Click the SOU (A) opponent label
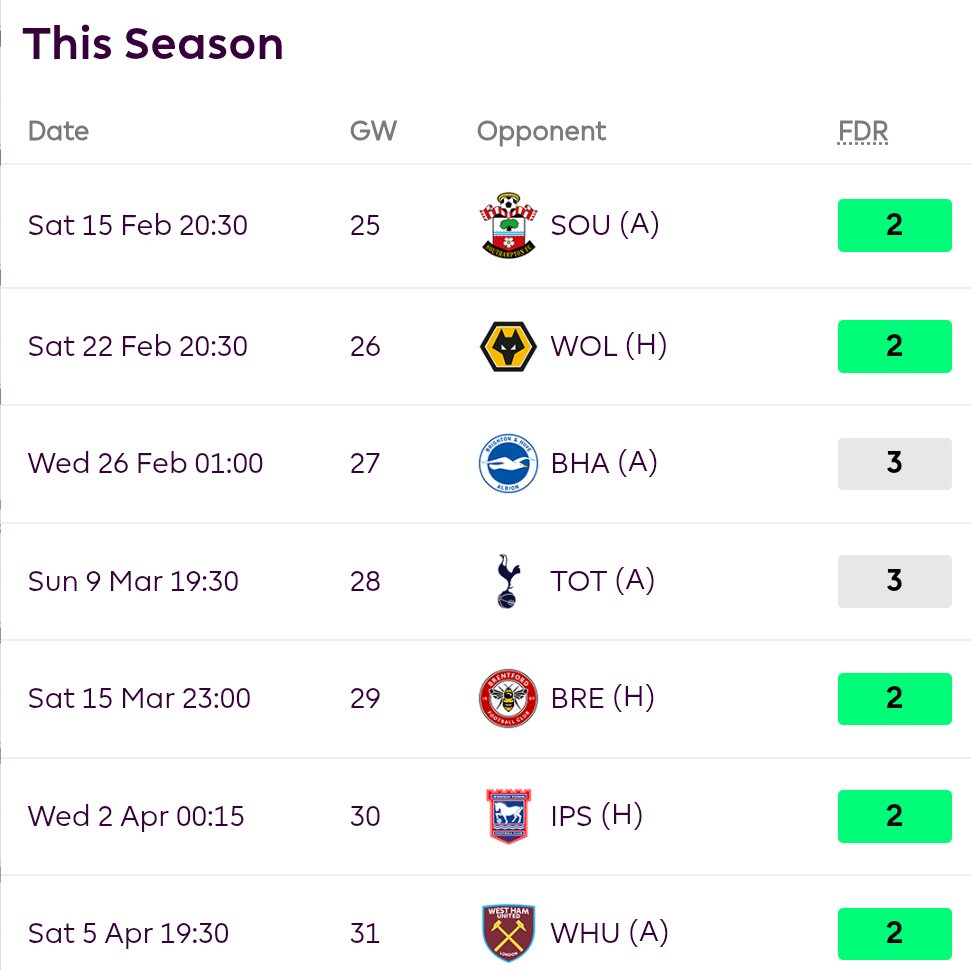This screenshot has height=970, width=971. [x=605, y=225]
